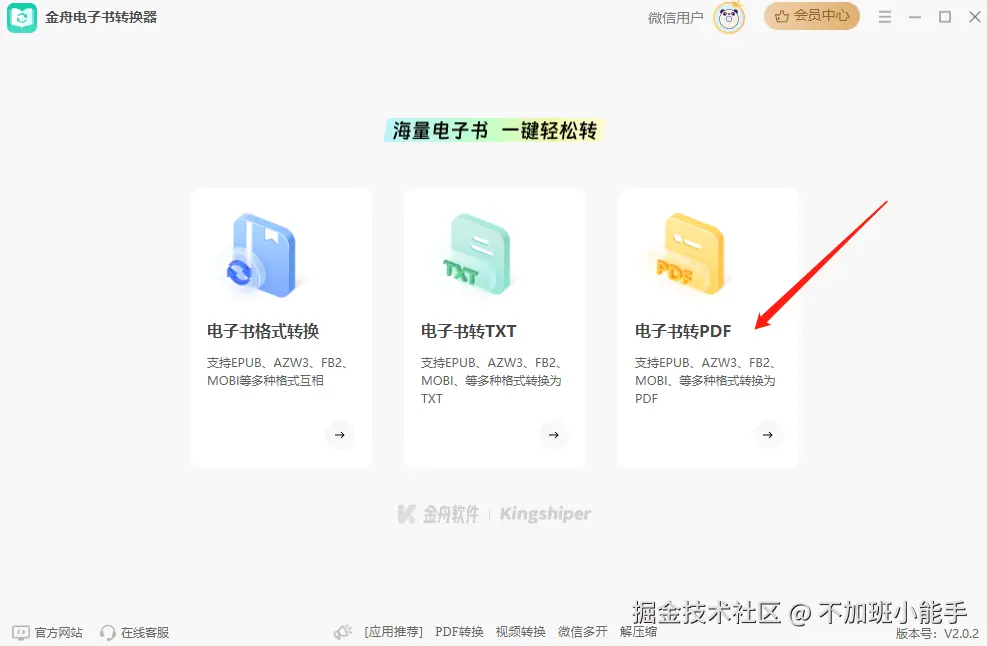
Task: Minimize the converter window
Action: (x=915, y=17)
